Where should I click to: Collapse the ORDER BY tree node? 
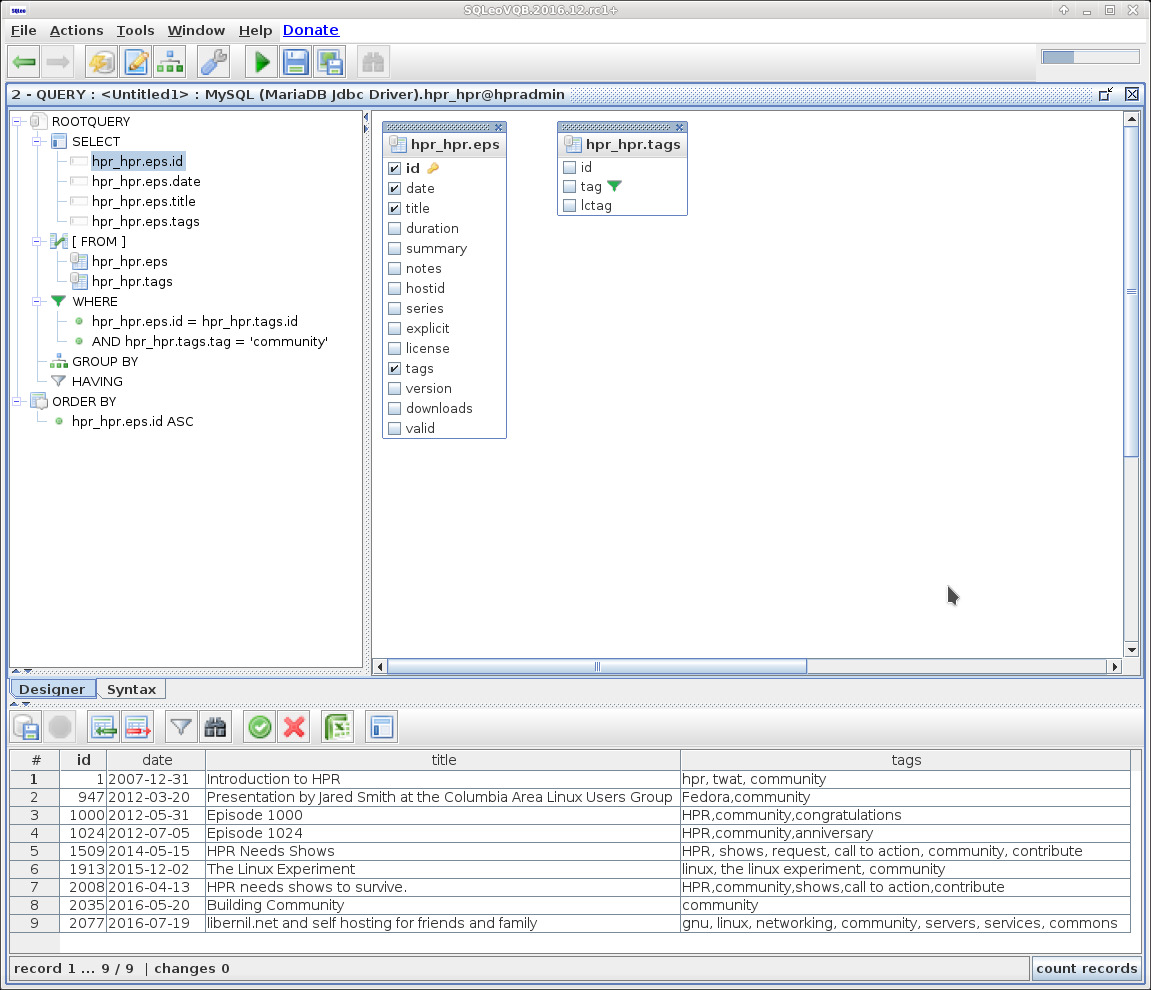click(18, 401)
